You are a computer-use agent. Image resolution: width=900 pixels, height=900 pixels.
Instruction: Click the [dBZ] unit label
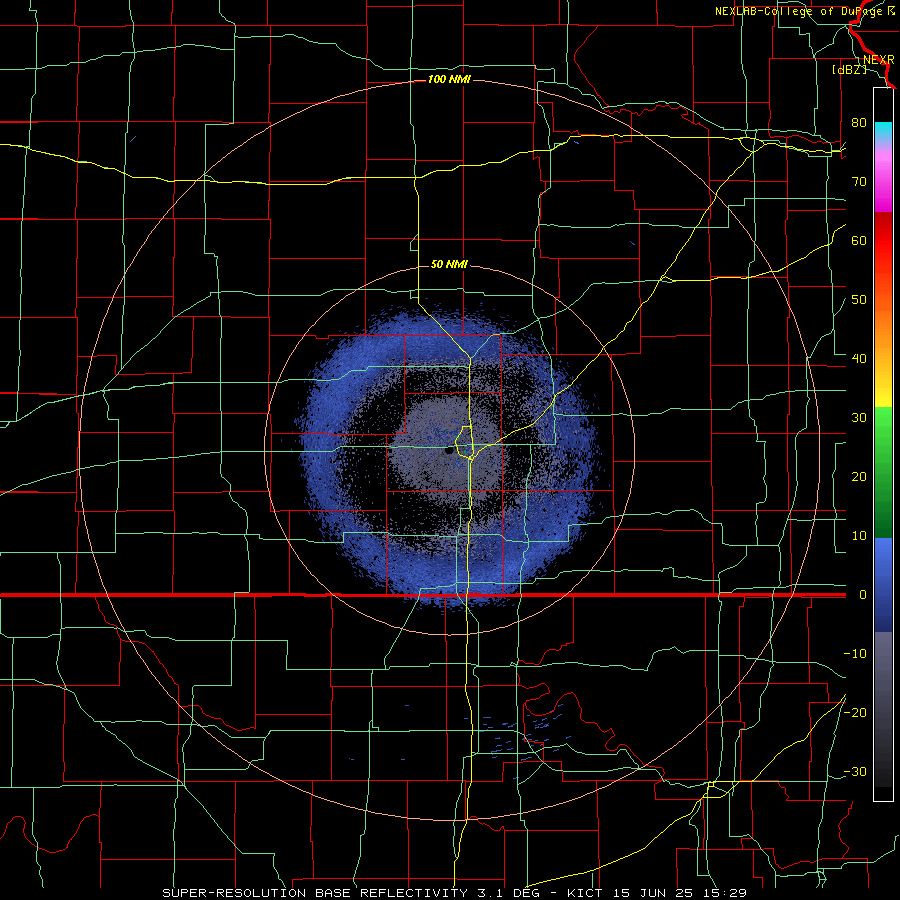coord(849,70)
